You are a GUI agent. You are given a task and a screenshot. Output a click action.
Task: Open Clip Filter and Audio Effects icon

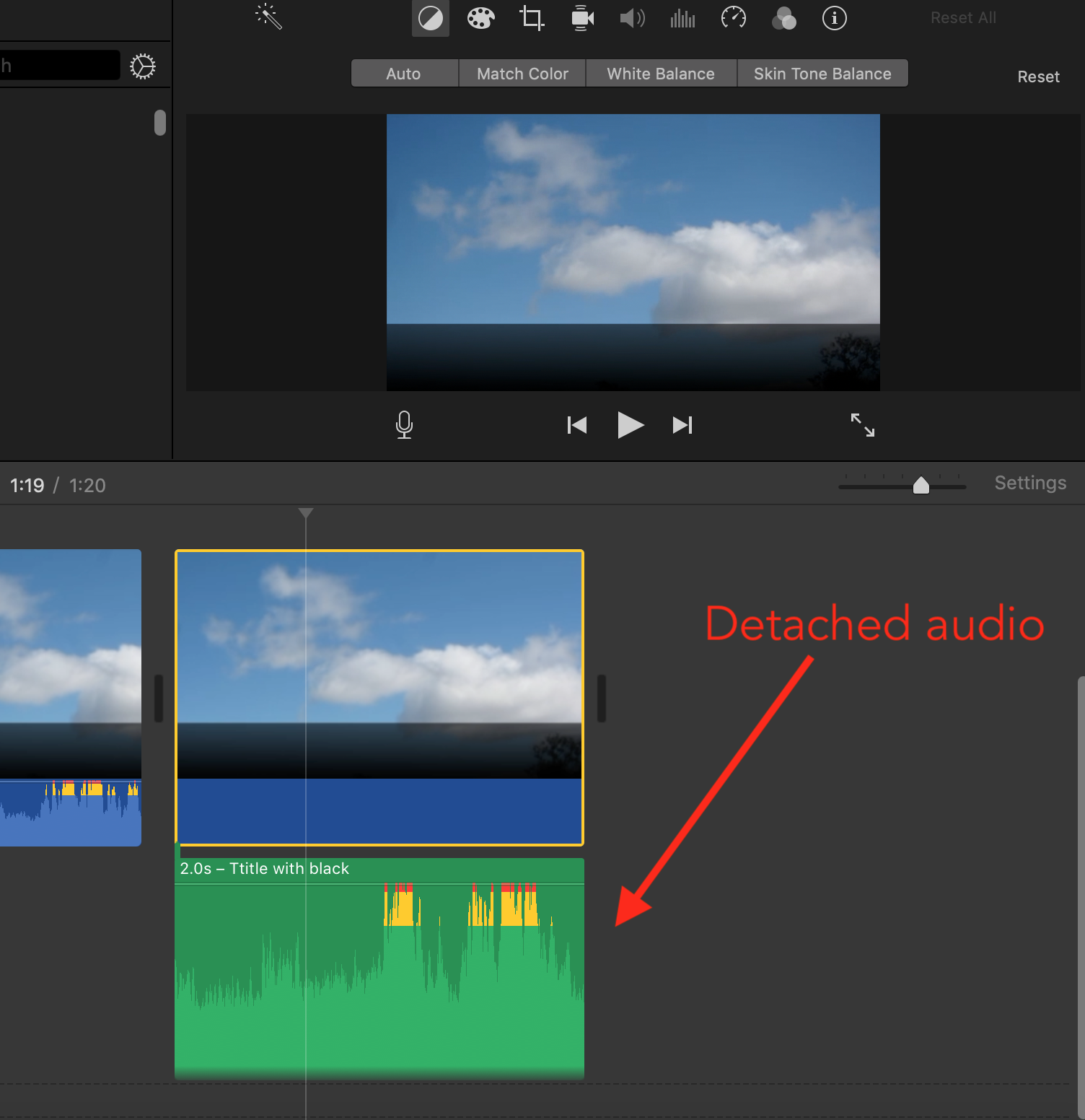[784, 18]
